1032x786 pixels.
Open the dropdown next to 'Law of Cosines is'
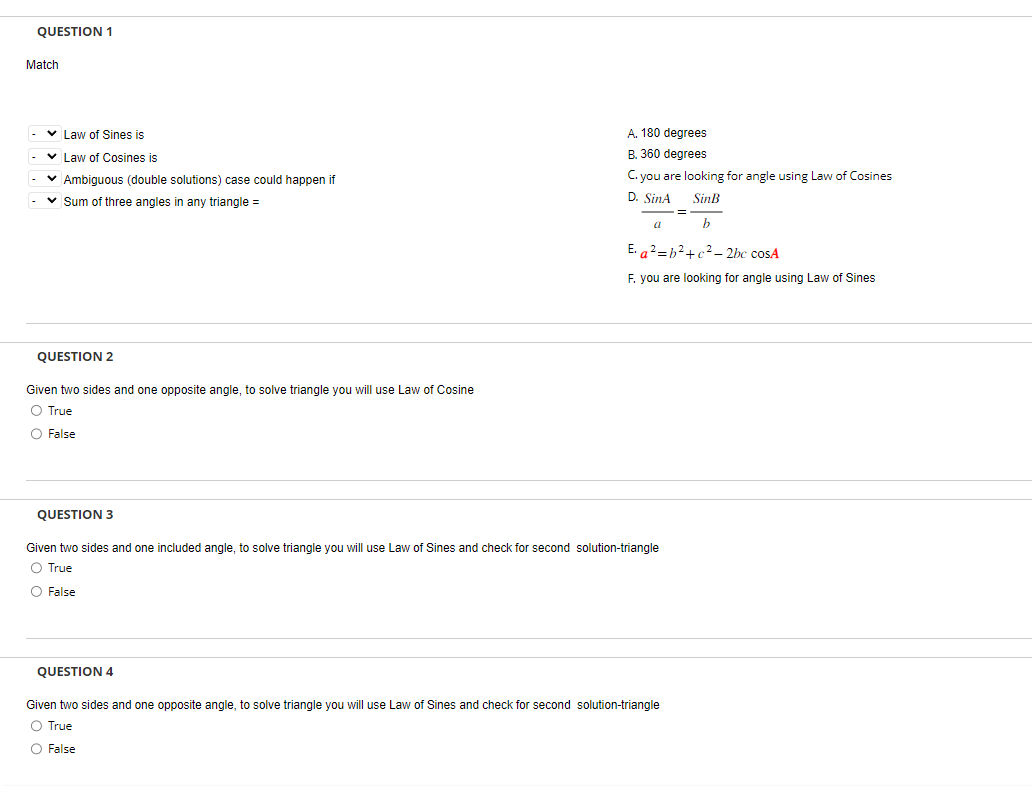[x=43, y=156]
